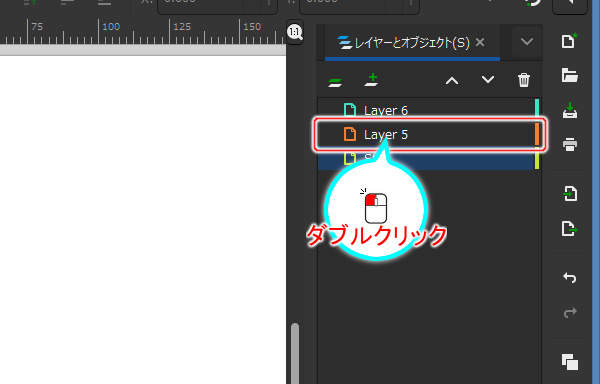Move selection up with up arrow
This screenshot has height=384, width=600.
[452, 81]
